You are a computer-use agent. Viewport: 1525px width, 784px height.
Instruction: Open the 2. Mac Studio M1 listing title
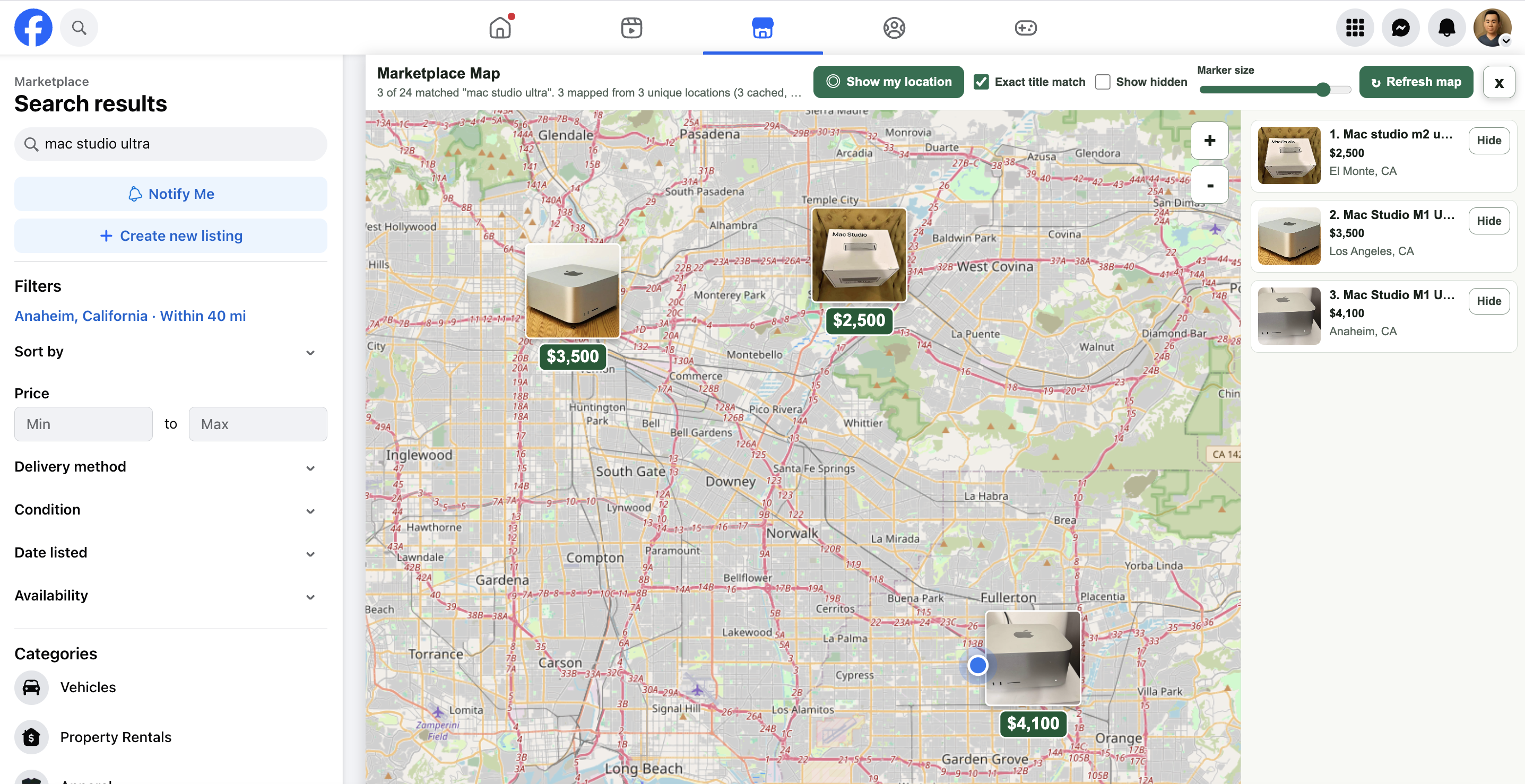[1391, 215]
